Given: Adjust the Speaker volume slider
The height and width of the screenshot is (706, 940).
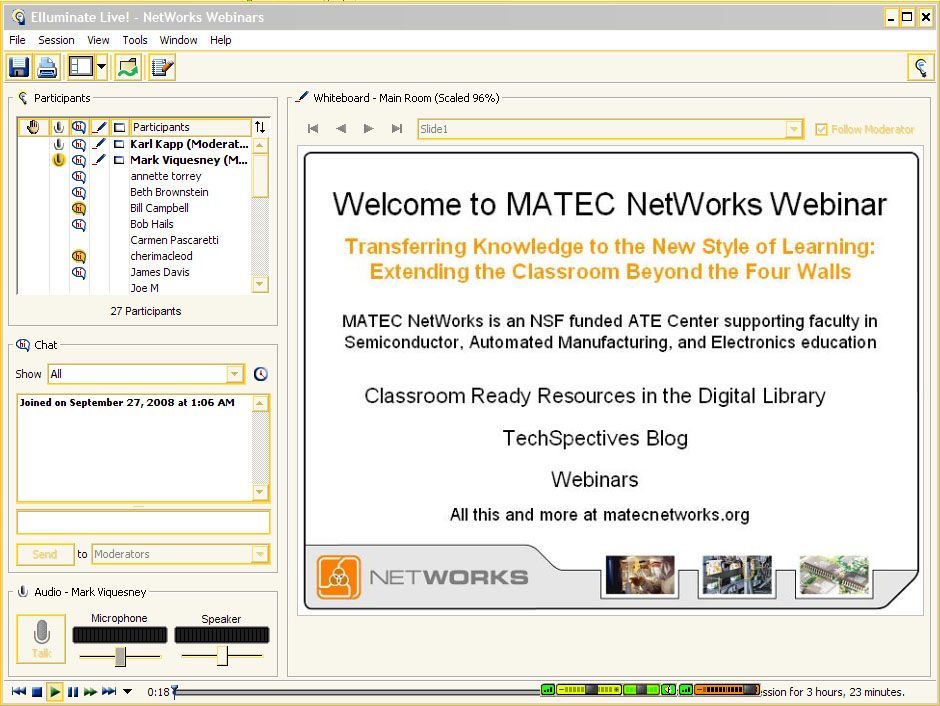Looking at the screenshot, I should (x=222, y=656).
